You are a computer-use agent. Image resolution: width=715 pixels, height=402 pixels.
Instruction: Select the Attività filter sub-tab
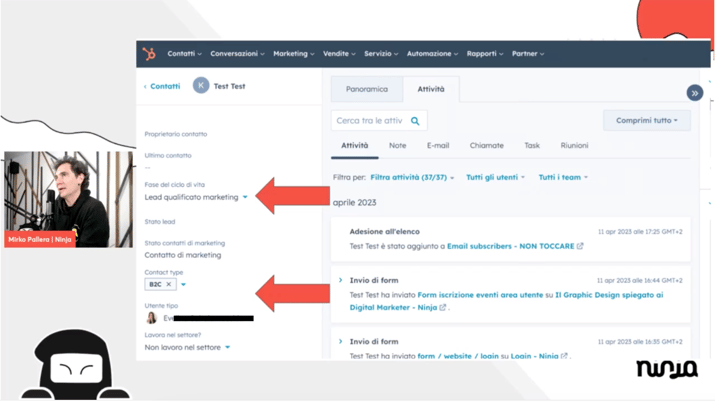pos(355,146)
